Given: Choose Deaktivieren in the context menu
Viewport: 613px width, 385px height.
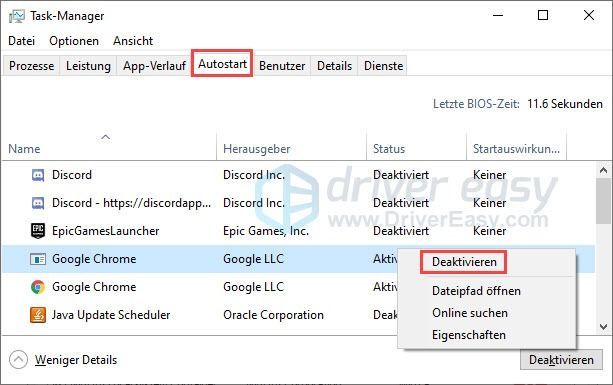Looking at the screenshot, I should pyautogui.click(x=464, y=262).
